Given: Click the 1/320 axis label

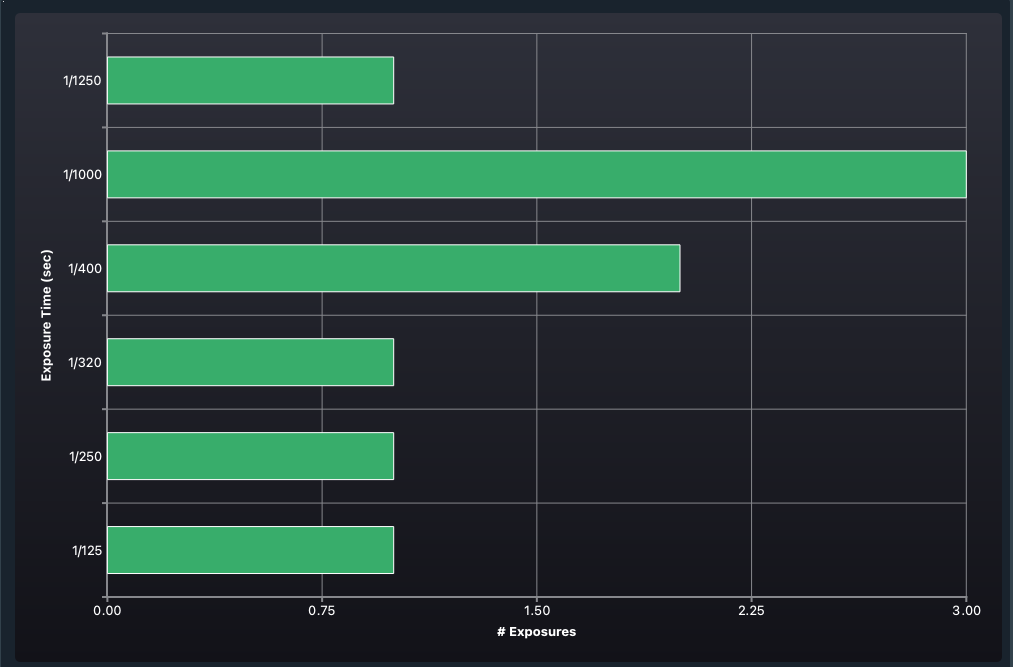Looking at the screenshot, I should [x=84, y=363].
